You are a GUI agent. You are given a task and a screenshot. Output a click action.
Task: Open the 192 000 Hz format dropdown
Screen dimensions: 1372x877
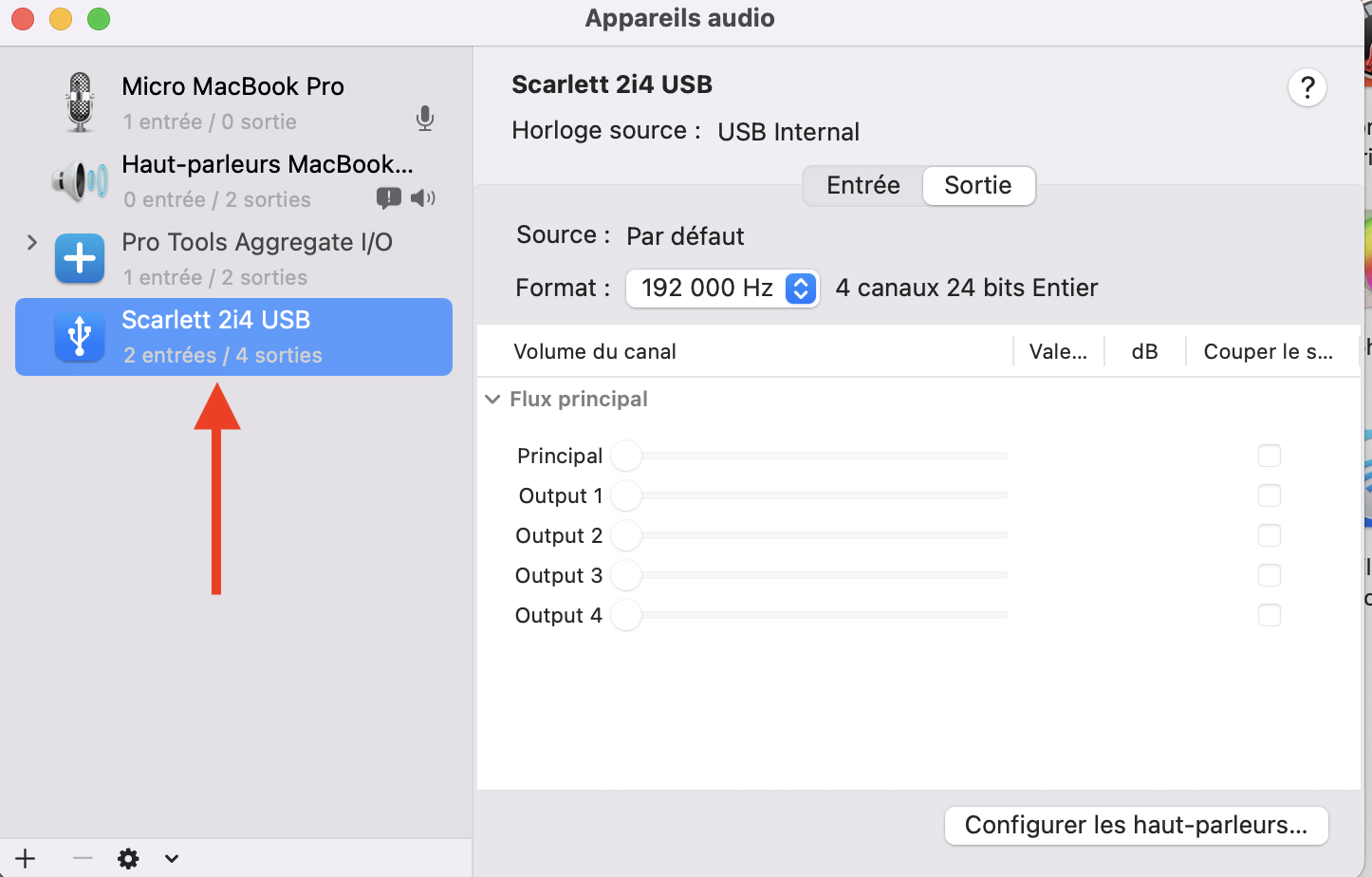click(721, 288)
